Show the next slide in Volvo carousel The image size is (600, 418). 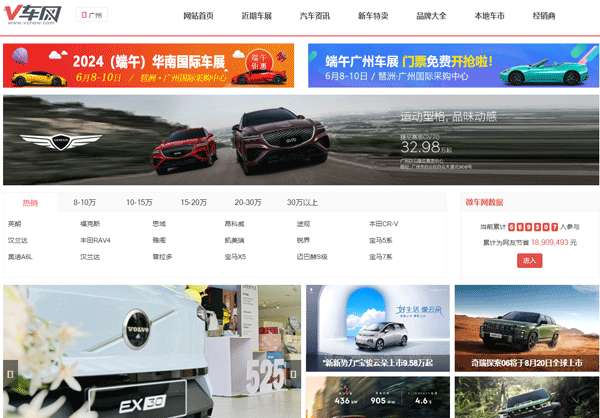click(x=293, y=374)
